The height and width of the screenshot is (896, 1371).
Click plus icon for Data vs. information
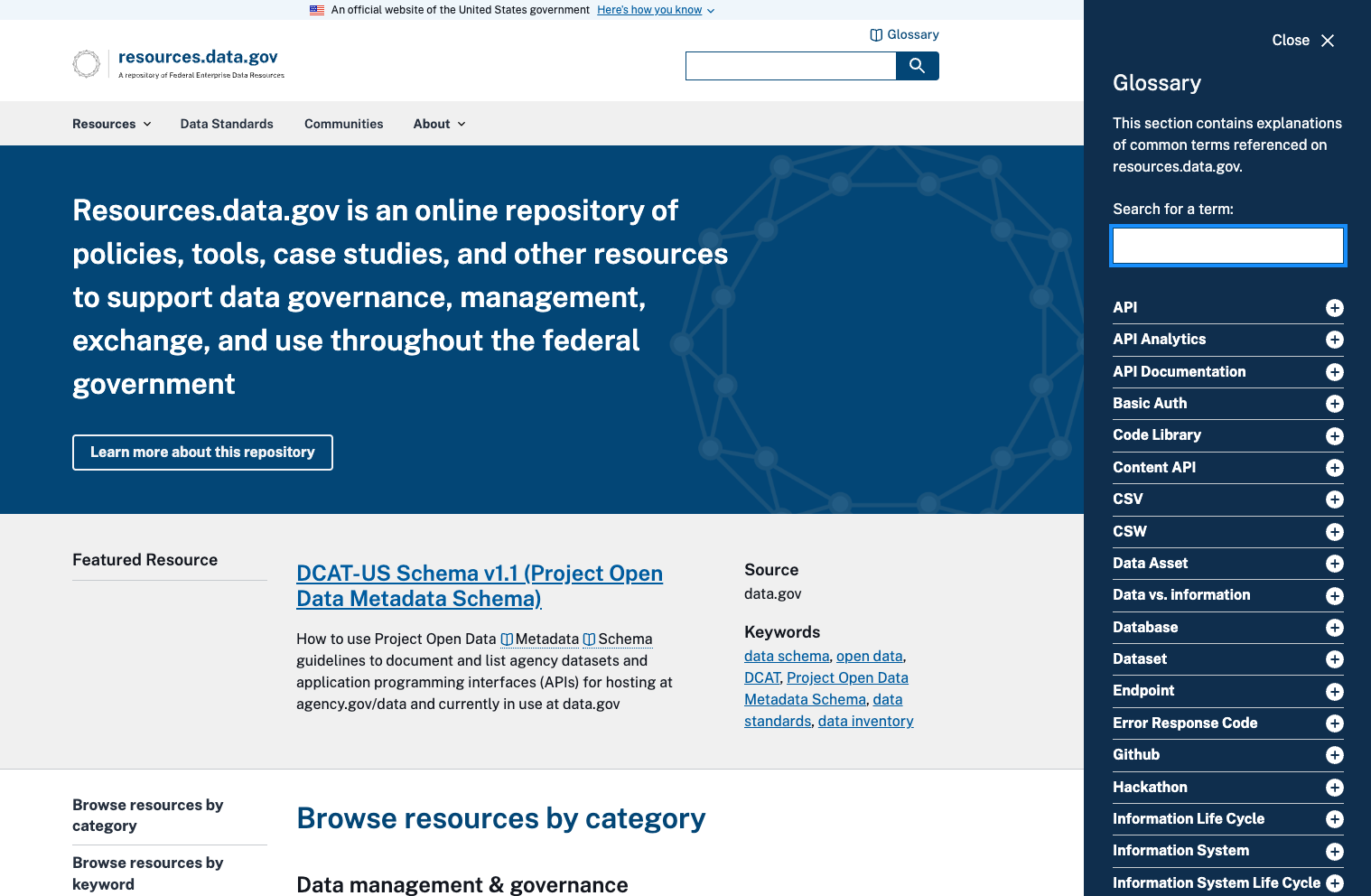tap(1335, 596)
